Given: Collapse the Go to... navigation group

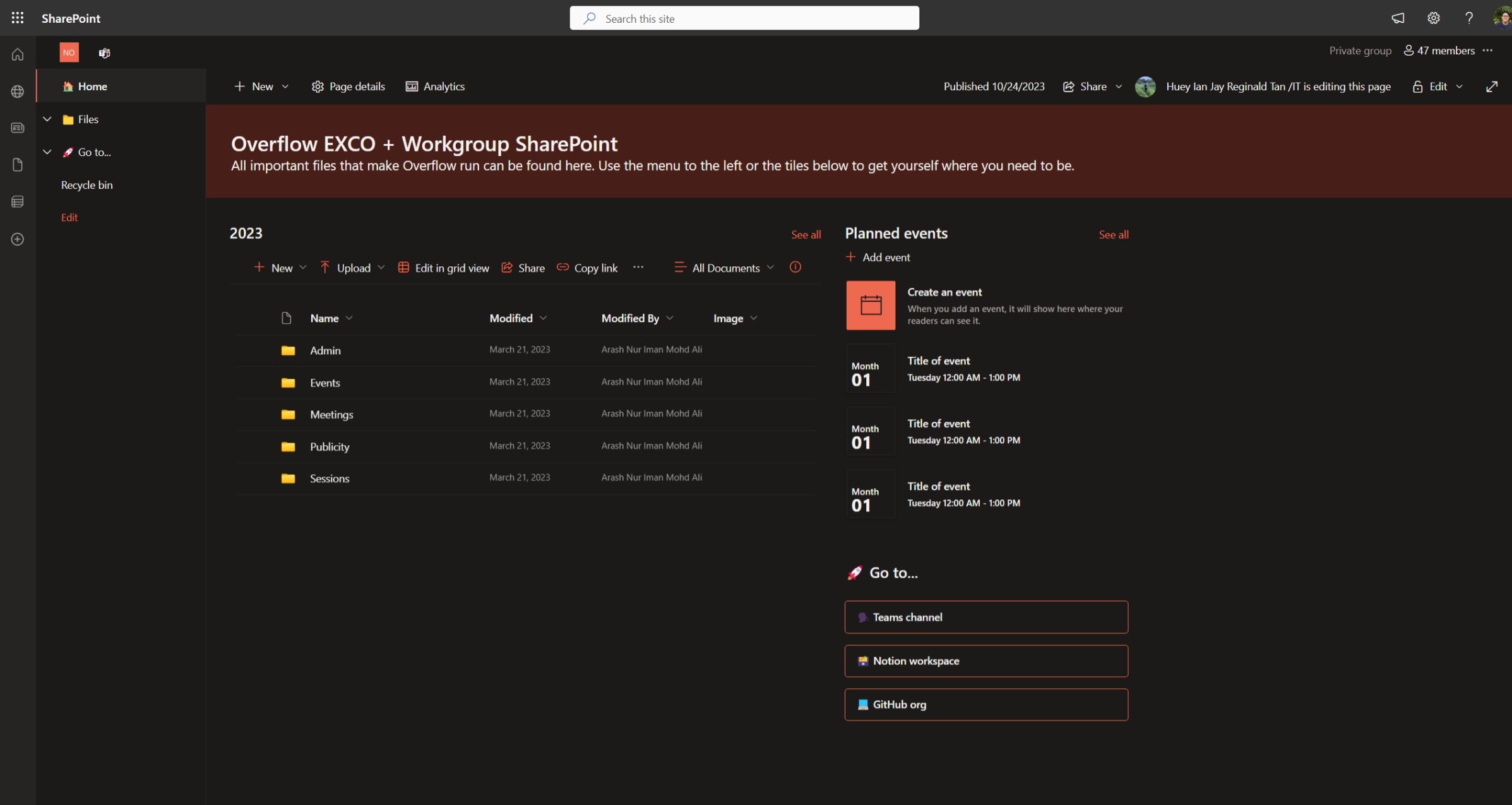Looking at the screenshot, I should (47, 152).
